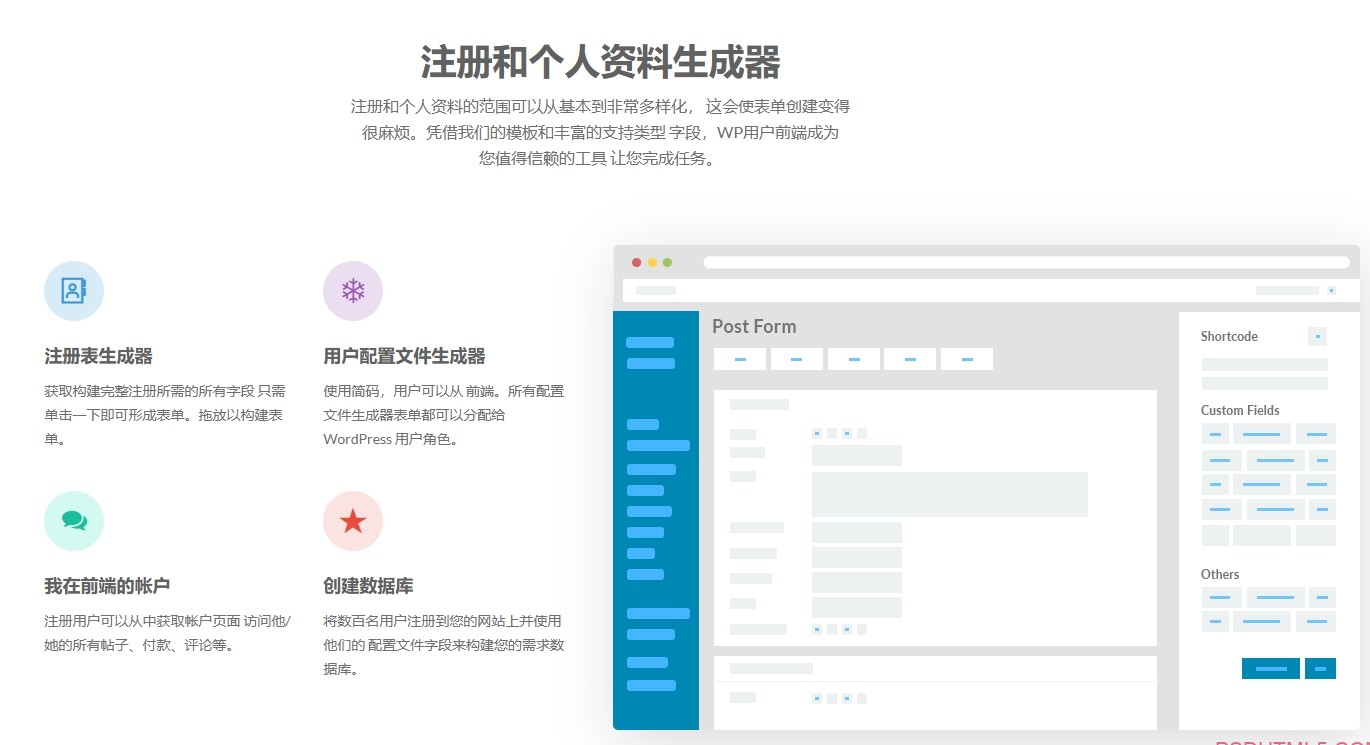Select the purple snowflake profile builder icon
The image size is (1370, 745).
pyautogui.click(x=353, y=290)
